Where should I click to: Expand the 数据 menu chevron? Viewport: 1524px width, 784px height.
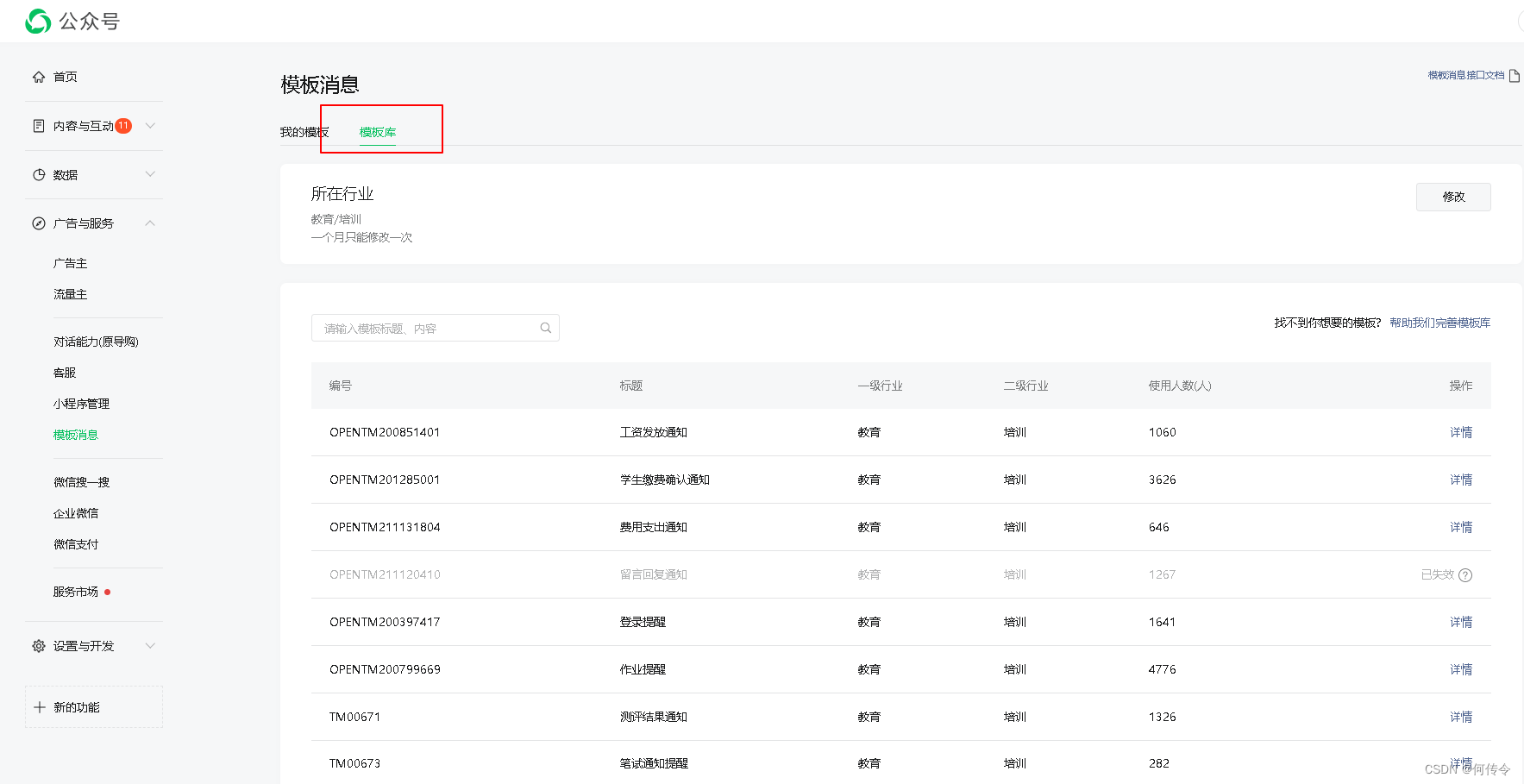click(x=151, y=175)
